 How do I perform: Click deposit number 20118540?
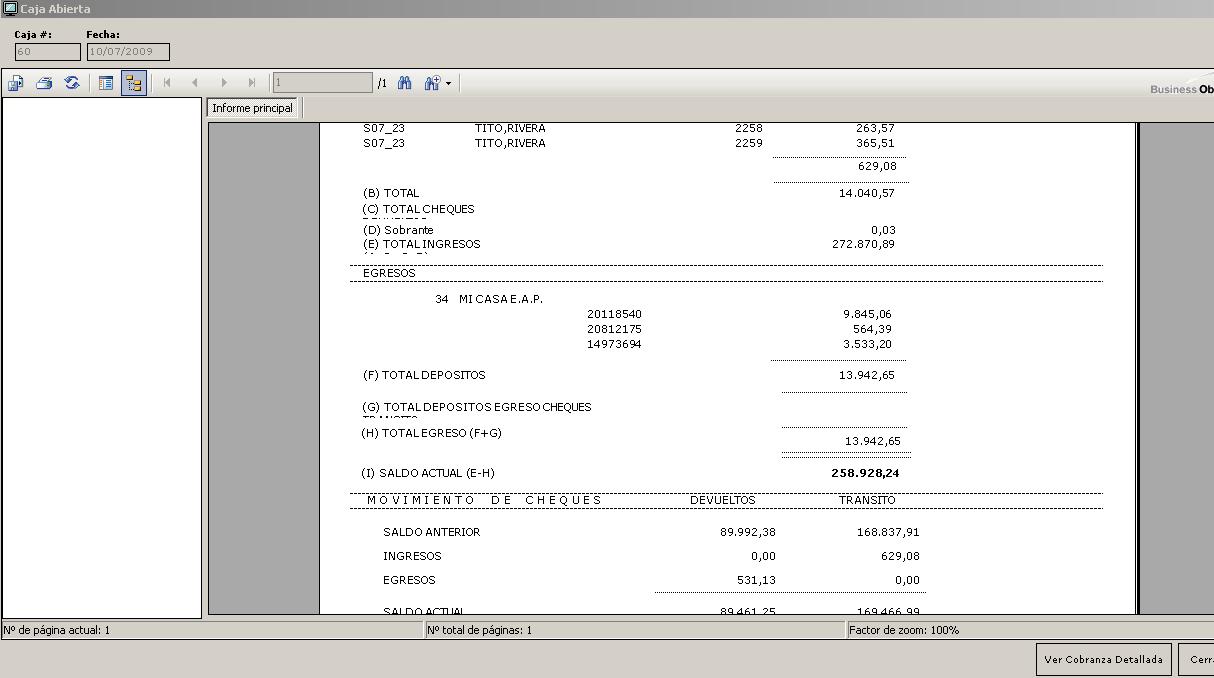[x=614, y=314]
